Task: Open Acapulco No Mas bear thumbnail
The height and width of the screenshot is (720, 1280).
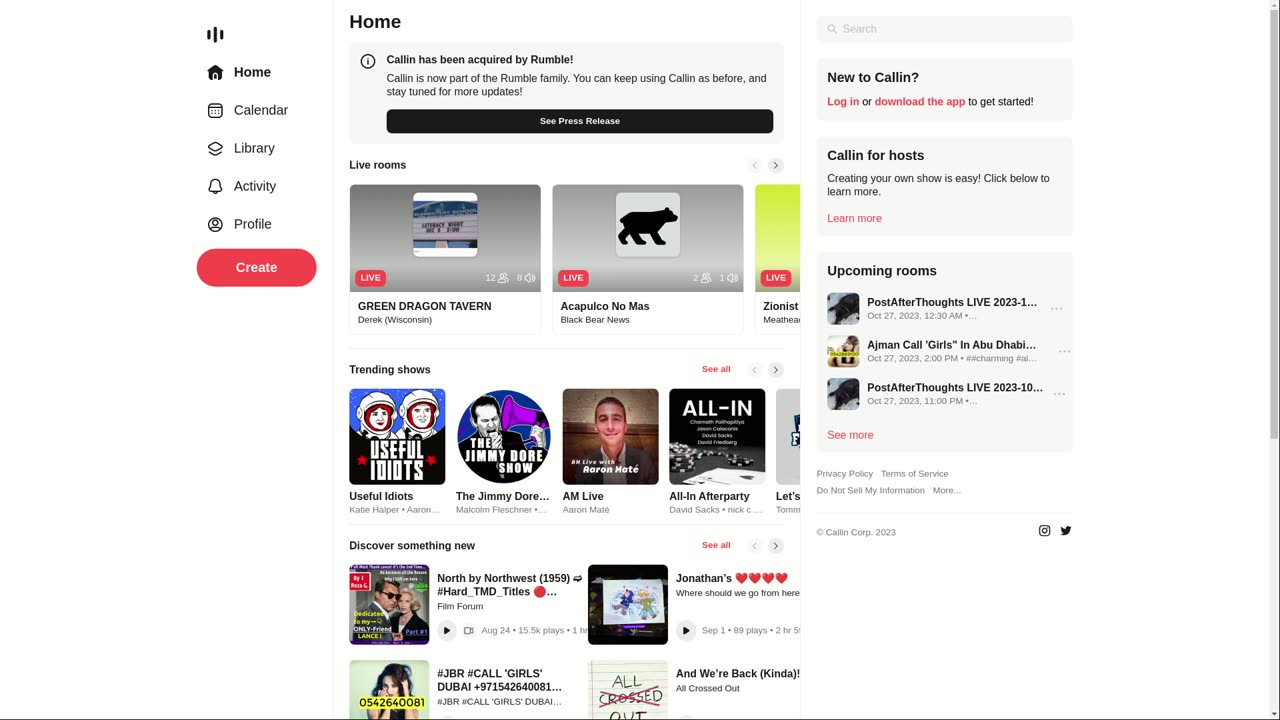Action: [x=648, y=225]
